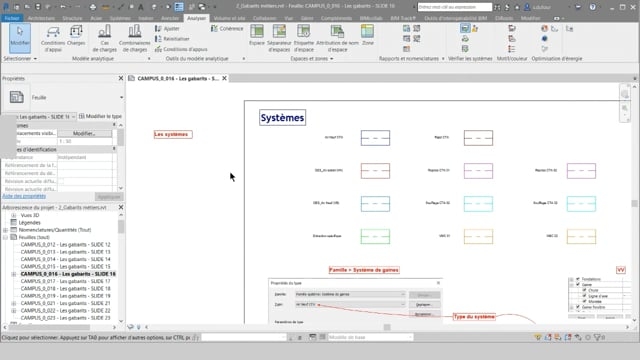Open the Fichier tab
This screenshot has height=360, width=640.
pyautogui.click(x=12, y=18)
